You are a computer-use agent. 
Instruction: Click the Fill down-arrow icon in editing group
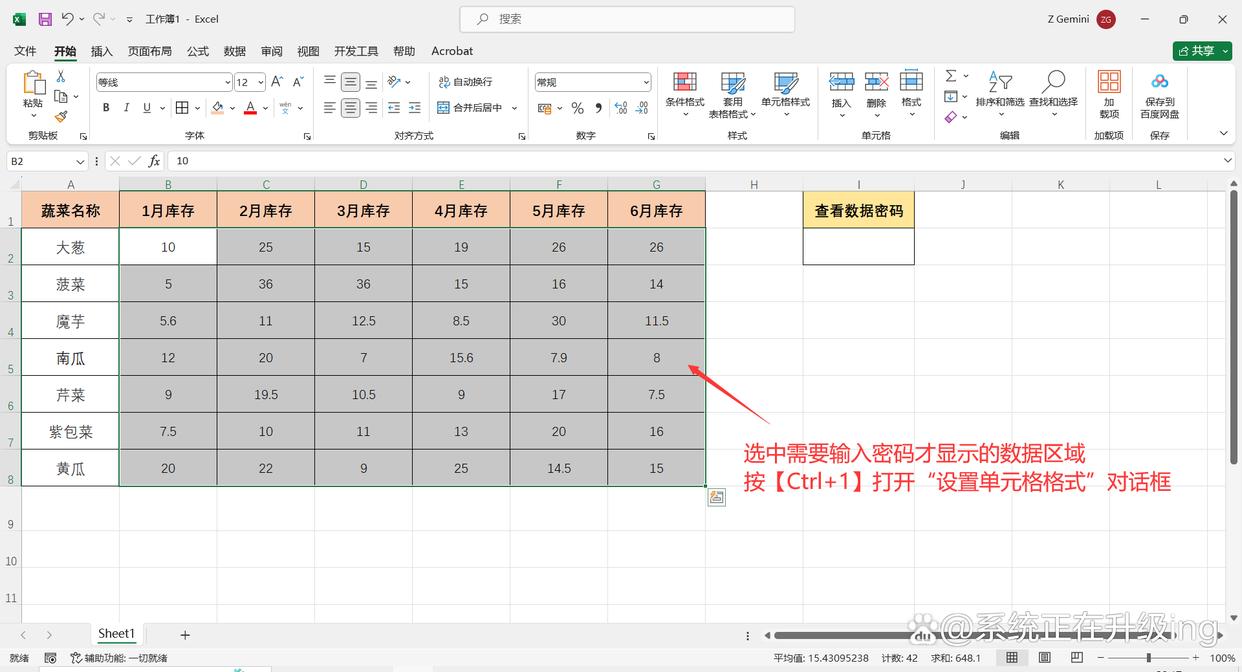[x=951, y=96]
